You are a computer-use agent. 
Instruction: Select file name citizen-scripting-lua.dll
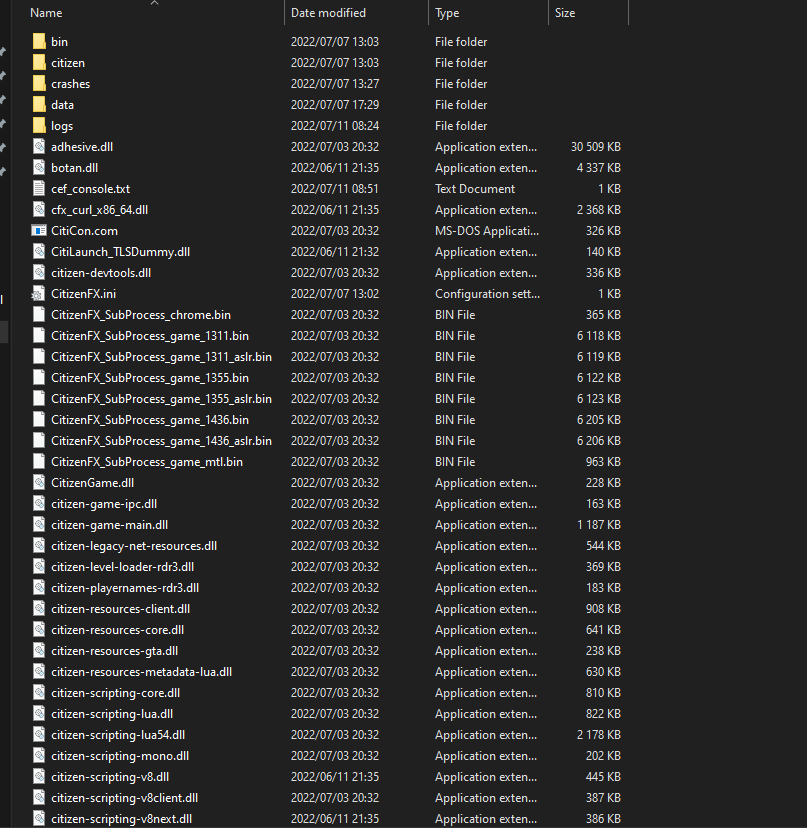112,714
